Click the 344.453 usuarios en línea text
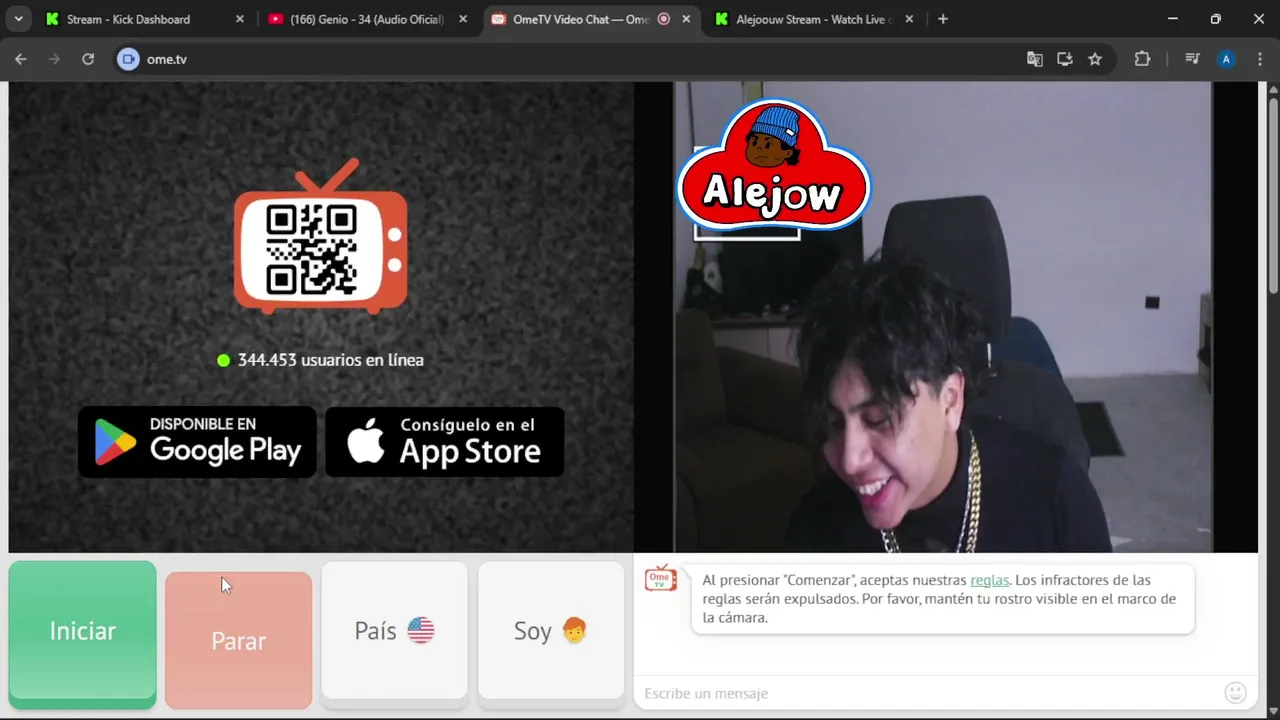 click(x=331, y=360)
